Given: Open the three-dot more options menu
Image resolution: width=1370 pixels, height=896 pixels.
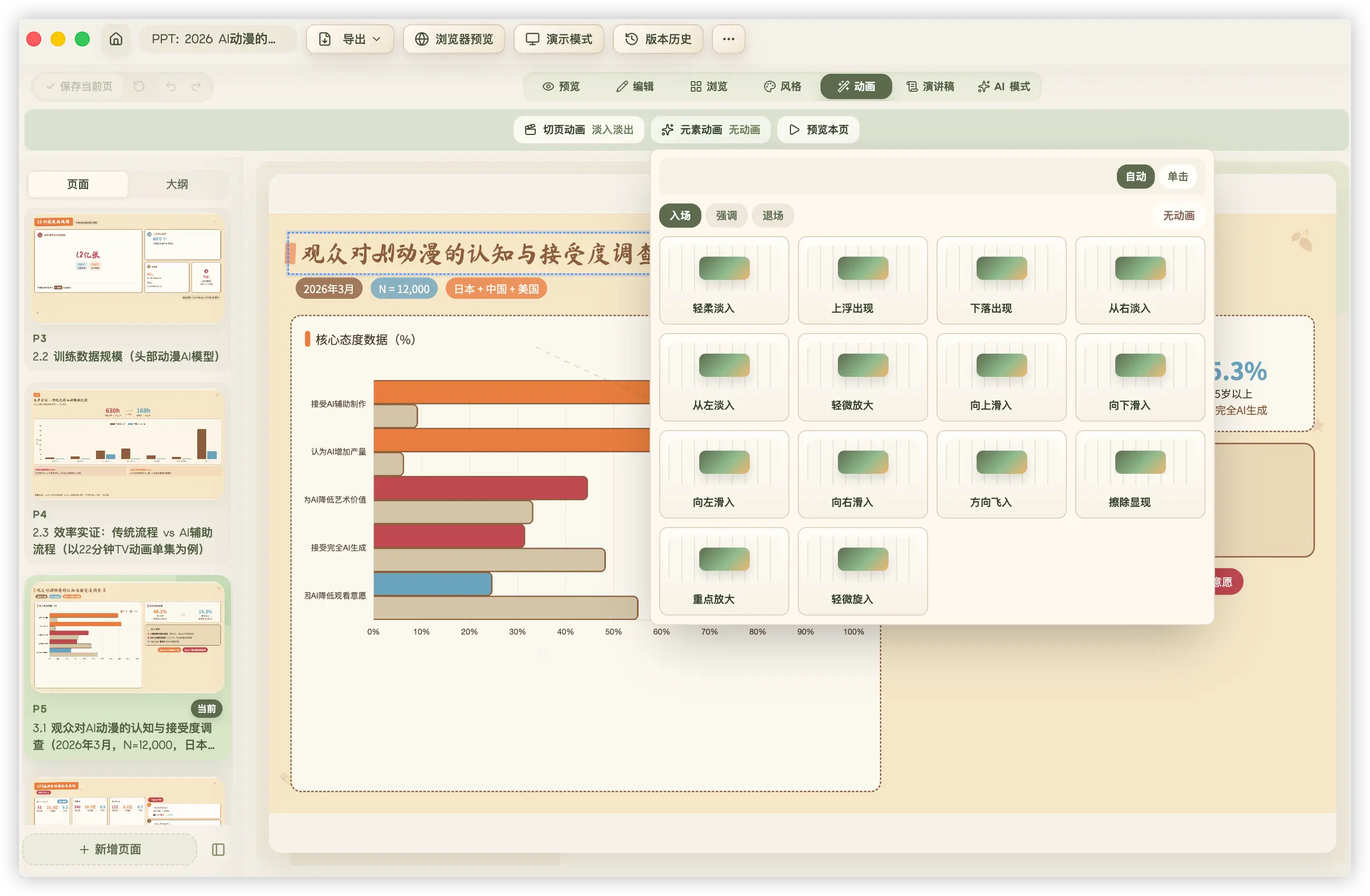Looking at the screenshot, I should [x=728, y=38].
